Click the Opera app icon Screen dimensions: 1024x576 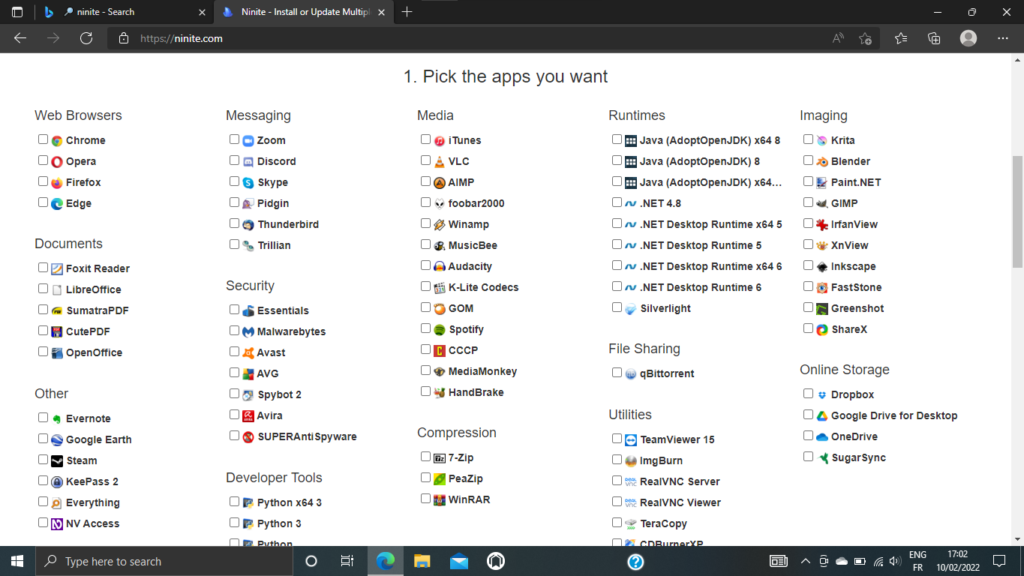57,161
